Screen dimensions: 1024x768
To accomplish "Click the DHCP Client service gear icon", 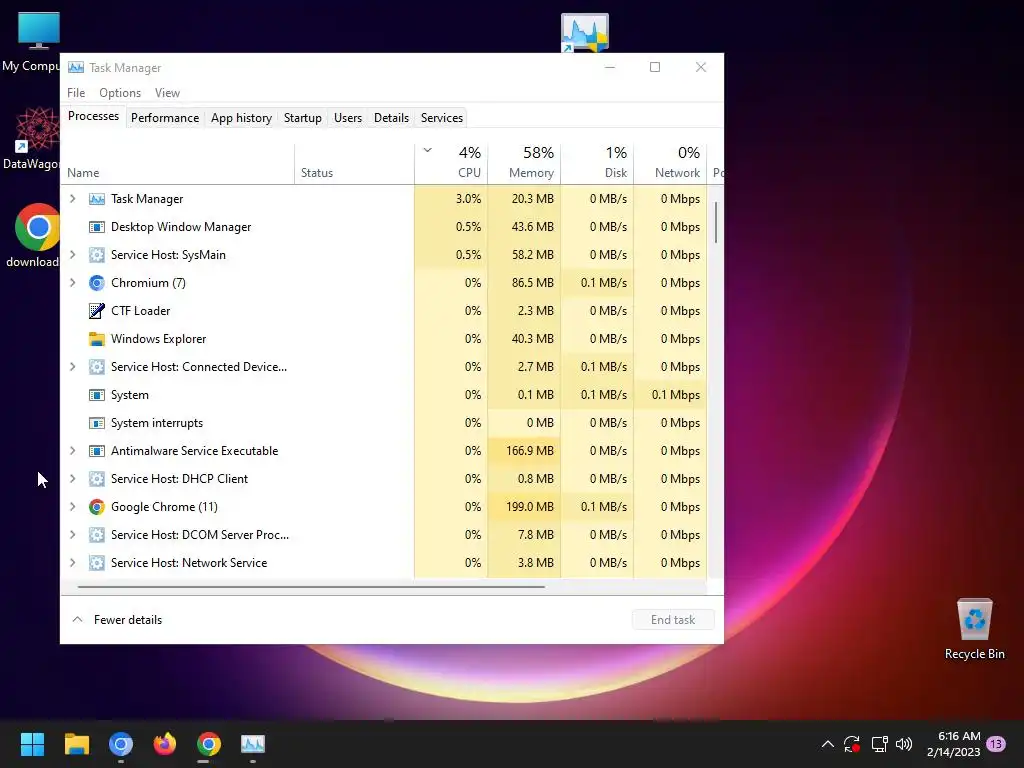I will tap(97, 479).
